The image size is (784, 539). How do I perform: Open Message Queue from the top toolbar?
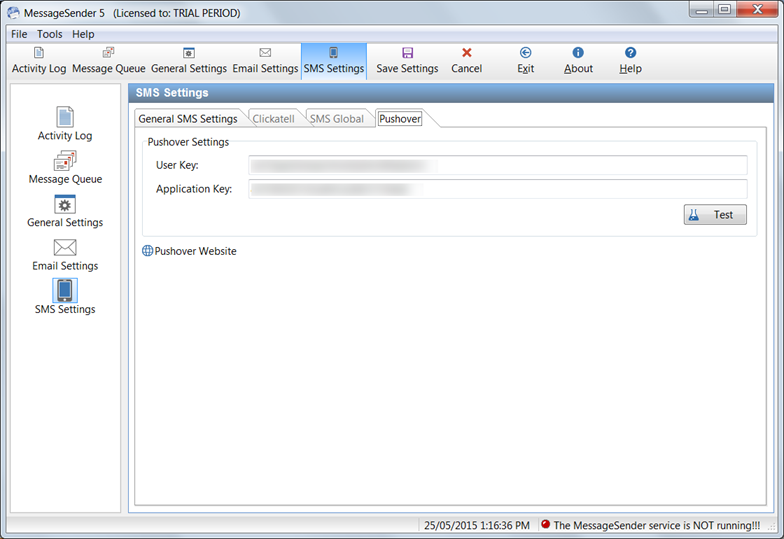[108, 61]
